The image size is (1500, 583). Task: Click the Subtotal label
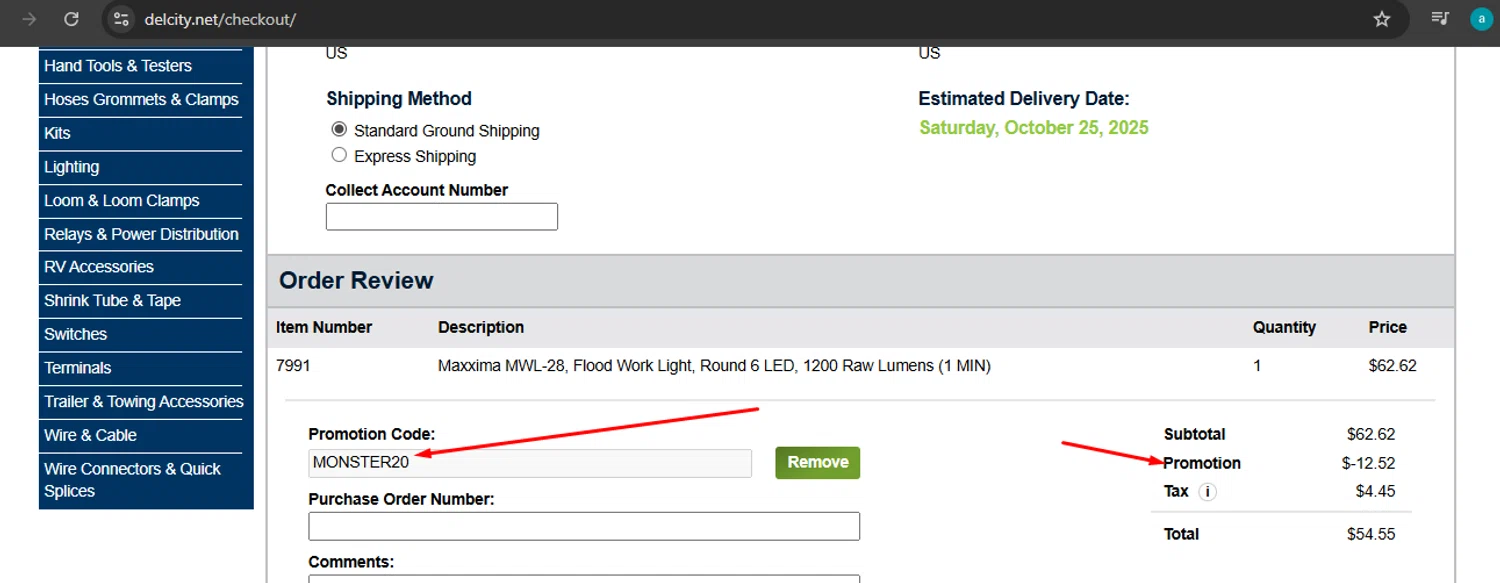point(1194,434)
